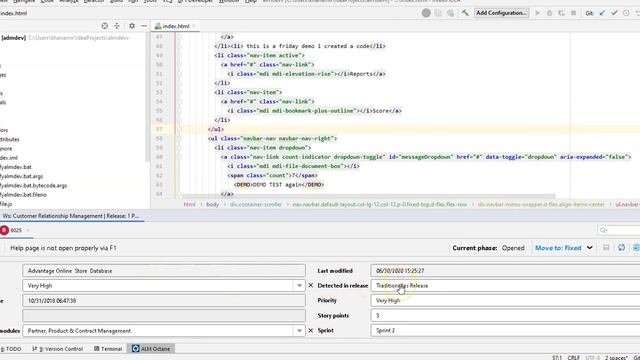Click the ALM Octane logo icon in the bottom bar
Screen dimensions: 640x360
tap(136, 349)
